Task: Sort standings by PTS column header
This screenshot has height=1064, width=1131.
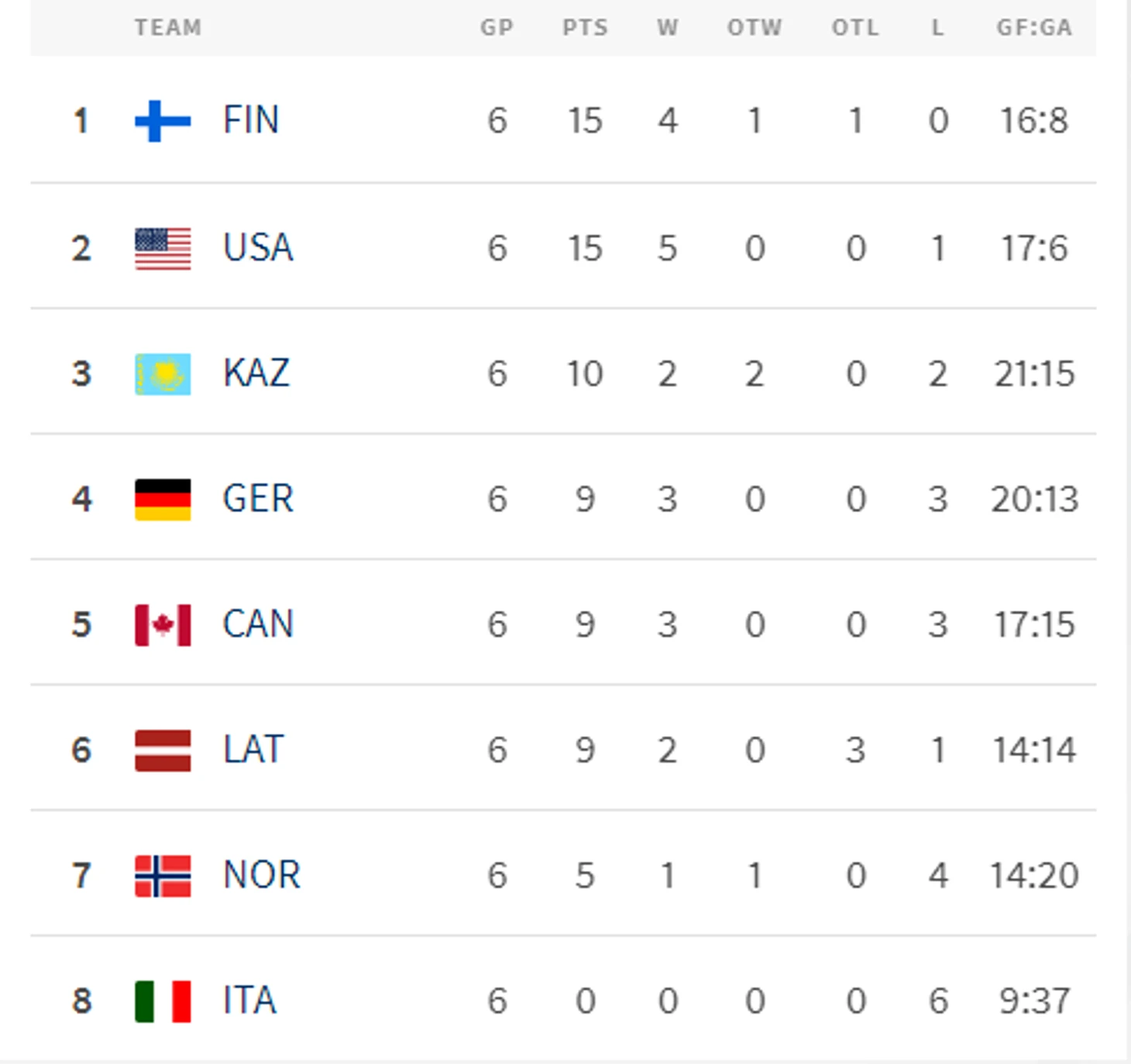Action: (x=585, y=28)
